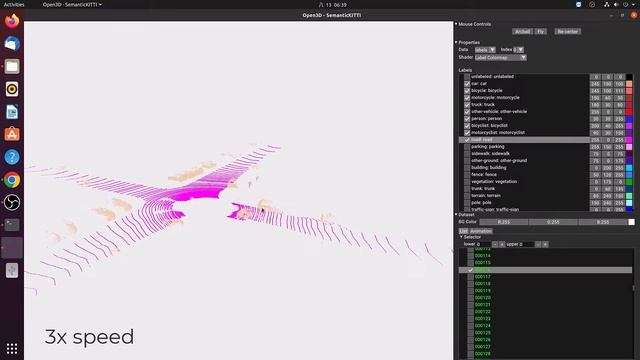Select frame 000125 in the list

coord(546,333)
